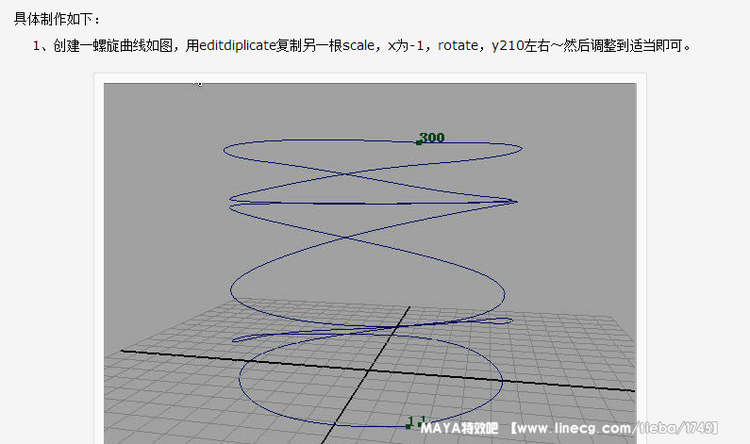Screen dimensions: 750x444
Task: Open the www.linecg.com watermark link
Action: (570, 429)
